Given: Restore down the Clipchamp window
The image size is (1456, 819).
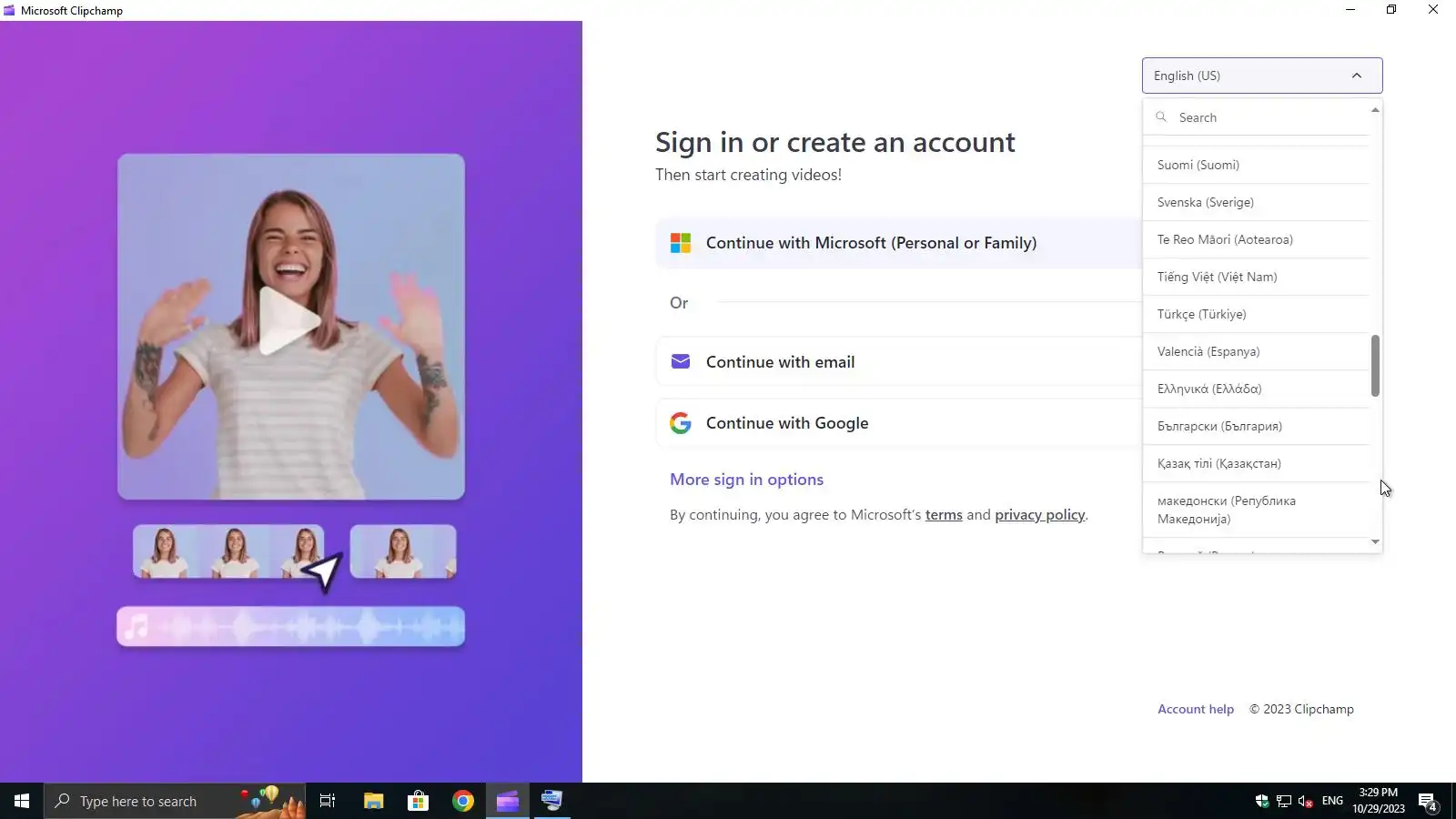Looking at the screenshot, I should click(1391, 10).
